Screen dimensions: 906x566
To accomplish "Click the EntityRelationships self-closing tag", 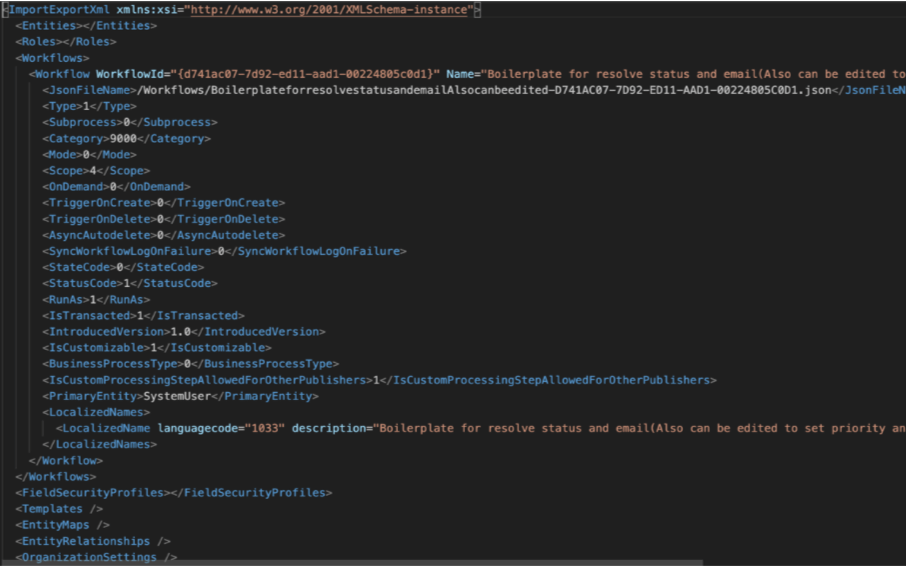I will point(93,541).
